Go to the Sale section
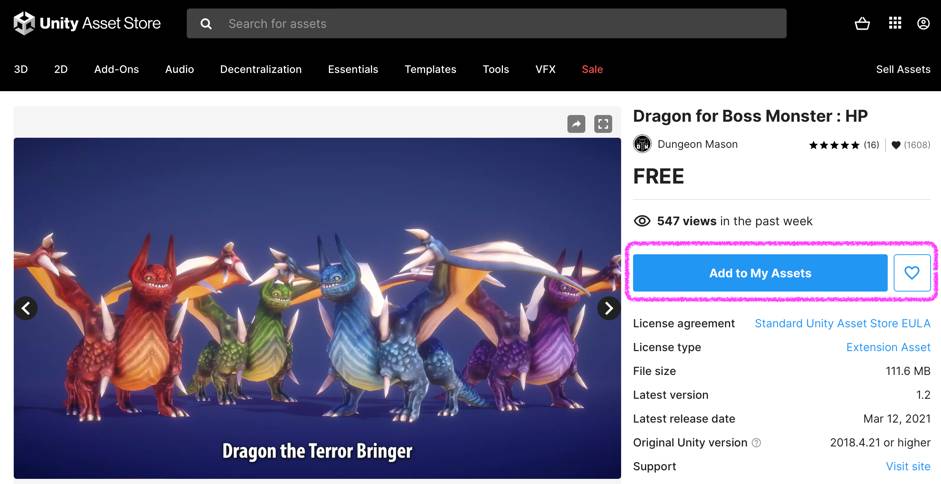Image resolution: width=941 pixels, height=484 pixels. point(592,69)
